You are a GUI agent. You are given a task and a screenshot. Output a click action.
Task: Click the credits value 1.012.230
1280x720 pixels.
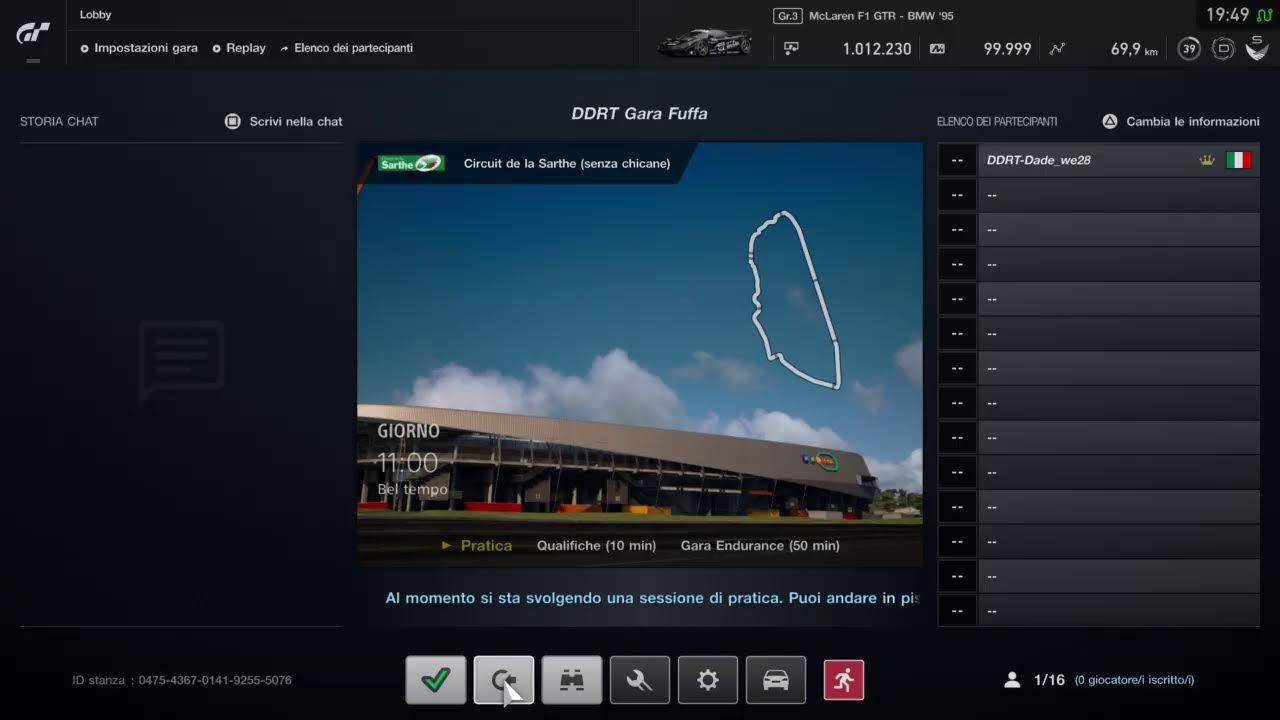pyautogui.click(x=877, y=48)
